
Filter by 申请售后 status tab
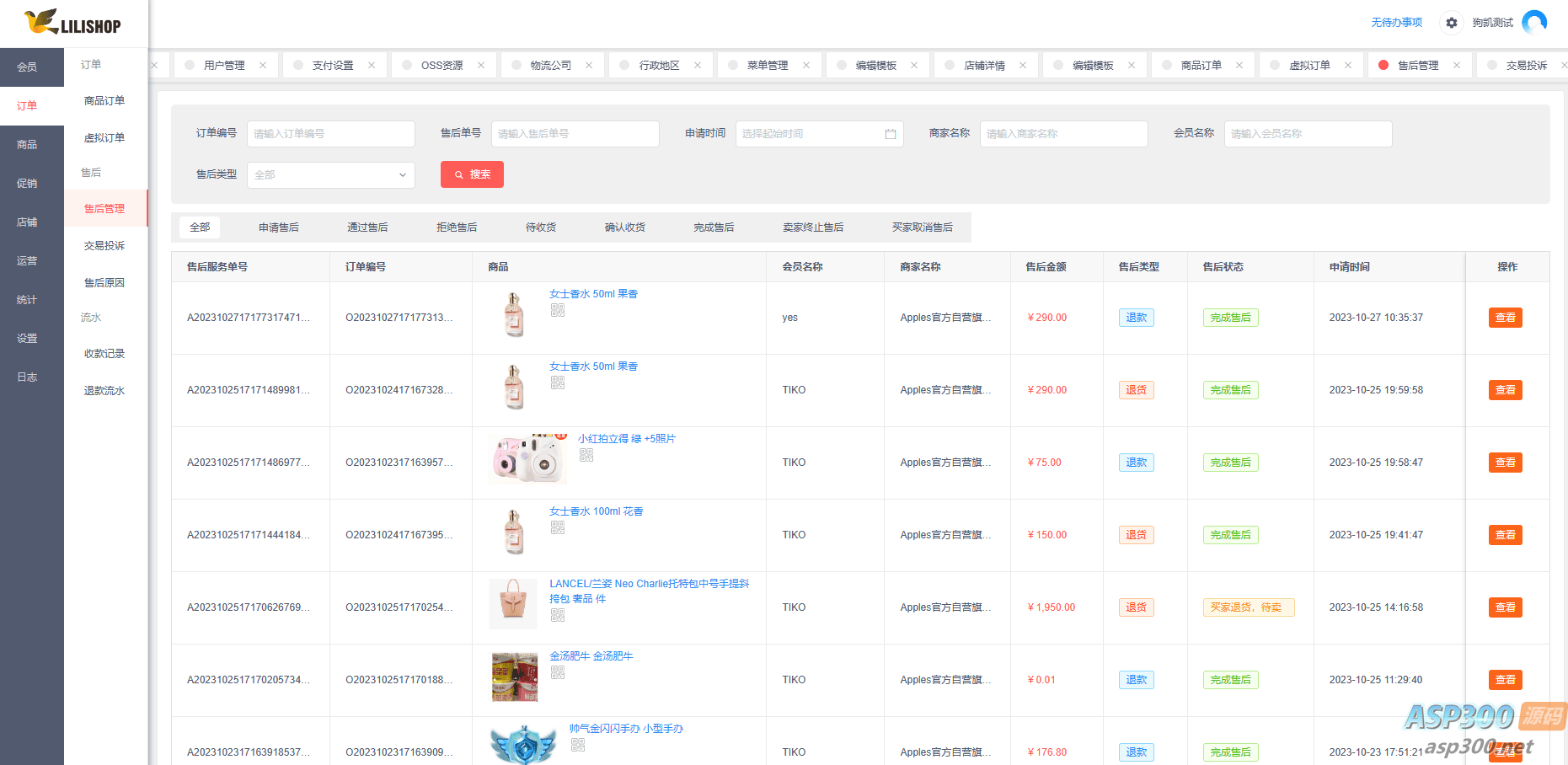279,227
